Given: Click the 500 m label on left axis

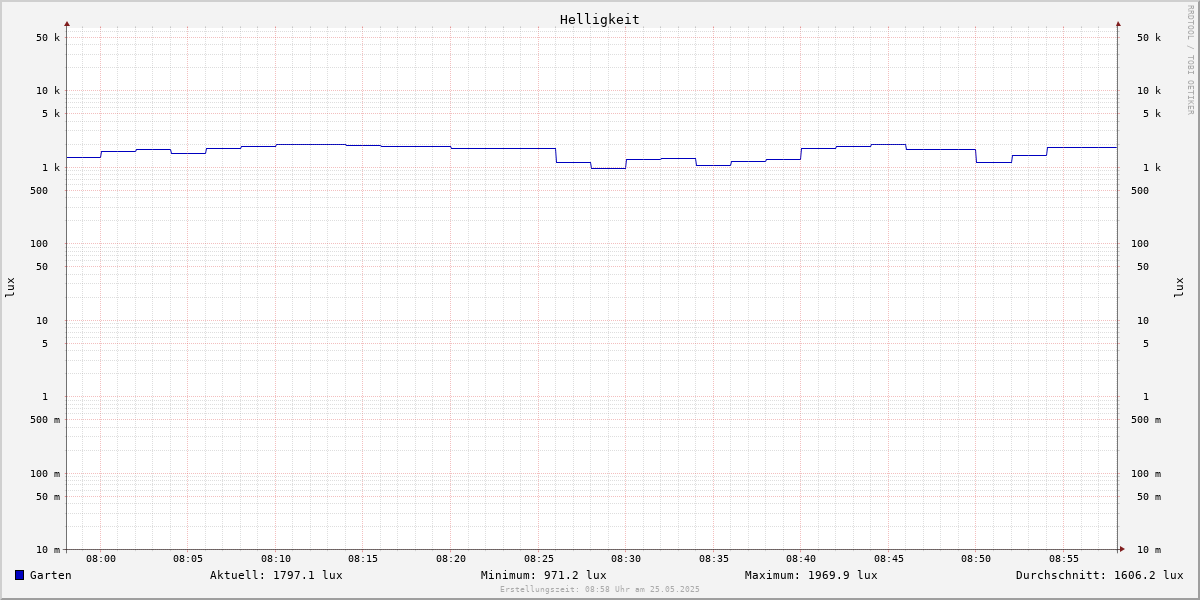Looking at the screenshot, I should [x=45, y=420].
